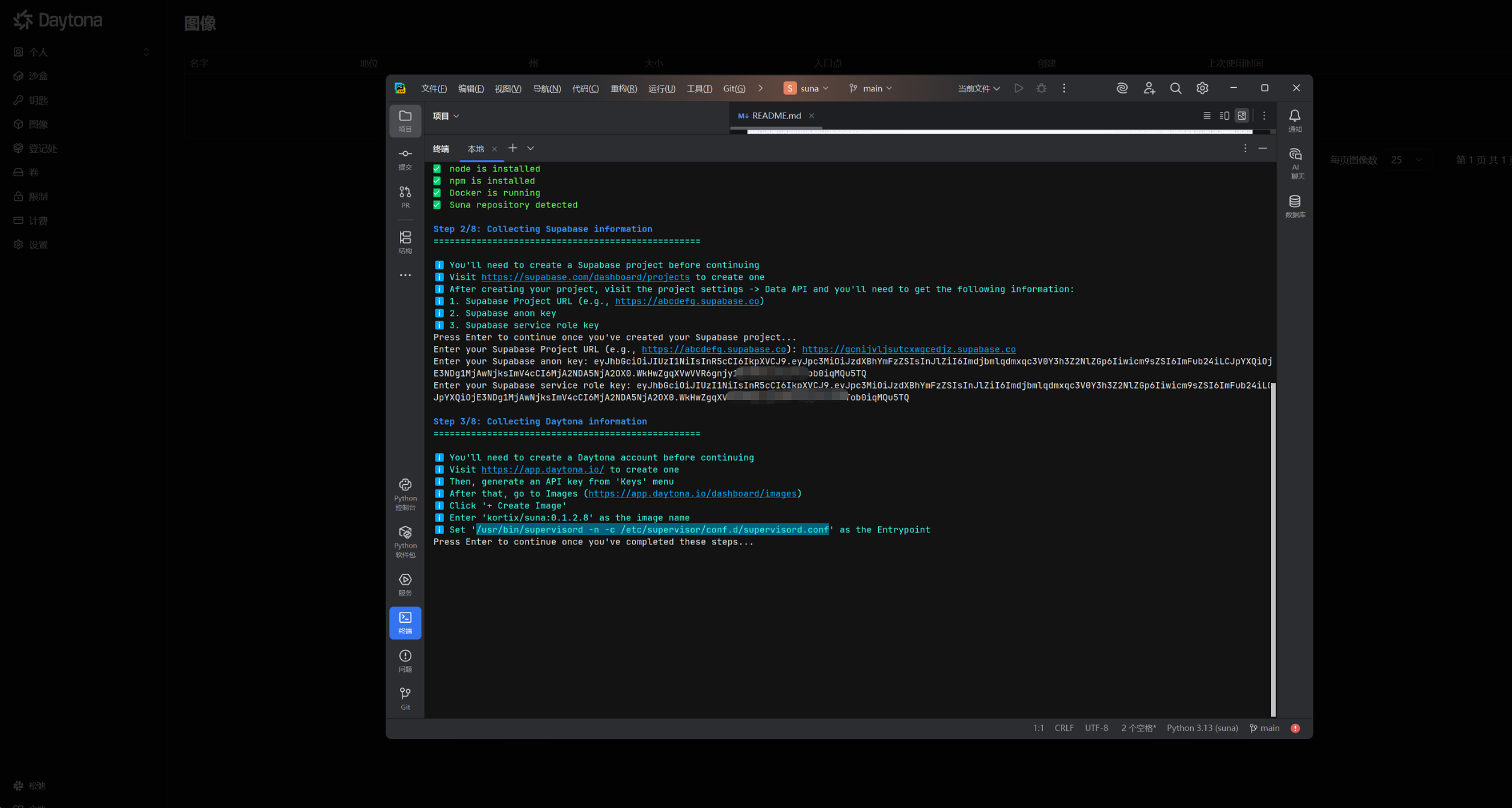1512x808 pixels.
Task: Open the Commit tool window icon
Action: pos(405,159)
